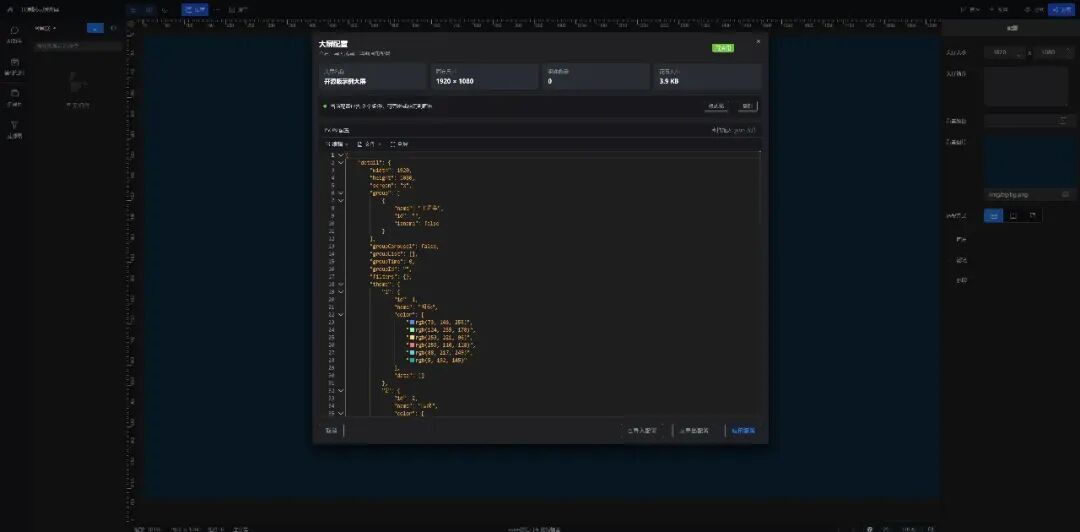
Task: Click the yellow color swatch on line 25
Action: [x=412, y=337]
